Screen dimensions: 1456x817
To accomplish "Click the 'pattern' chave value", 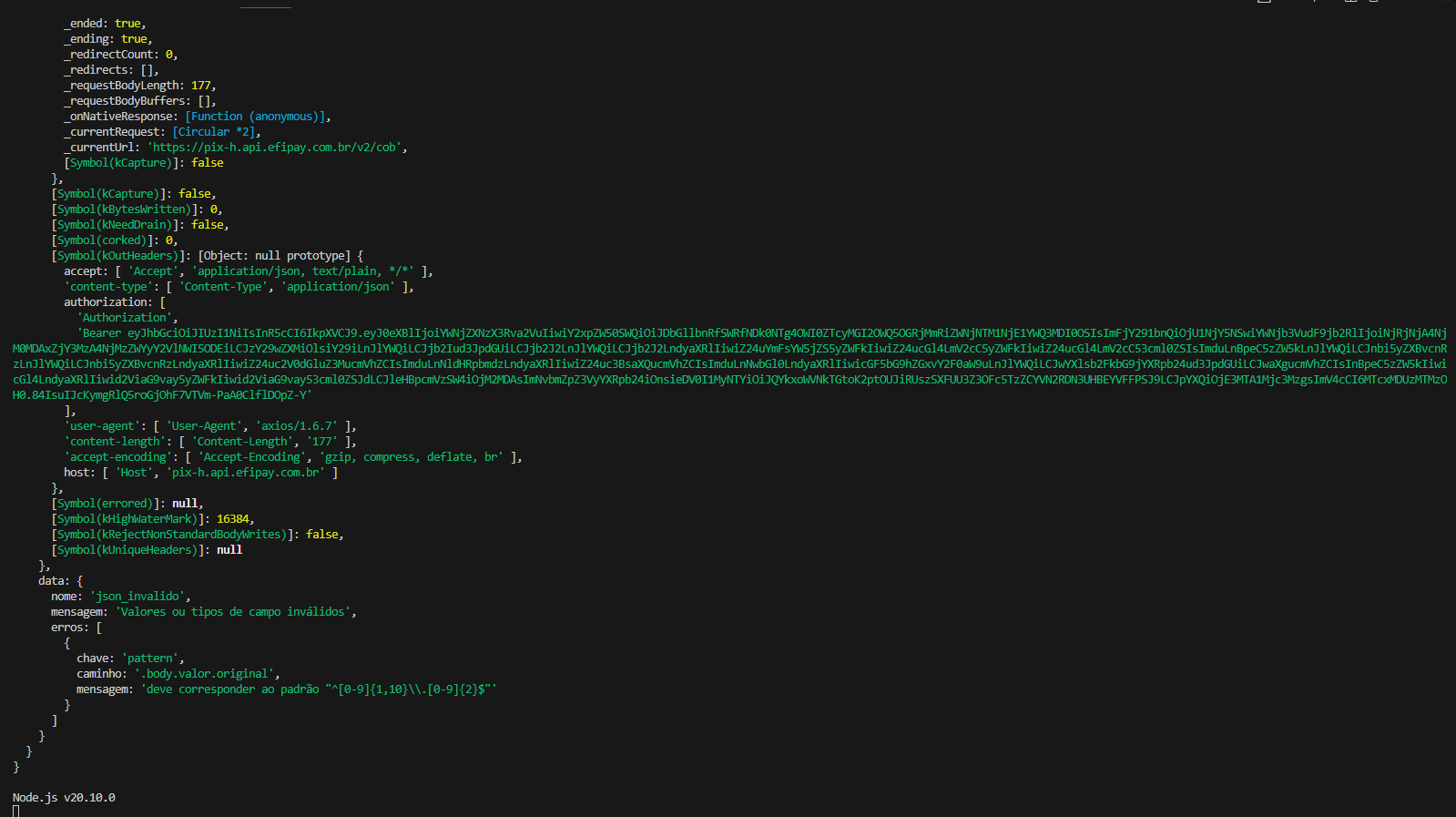I will [x=149, y=659].
